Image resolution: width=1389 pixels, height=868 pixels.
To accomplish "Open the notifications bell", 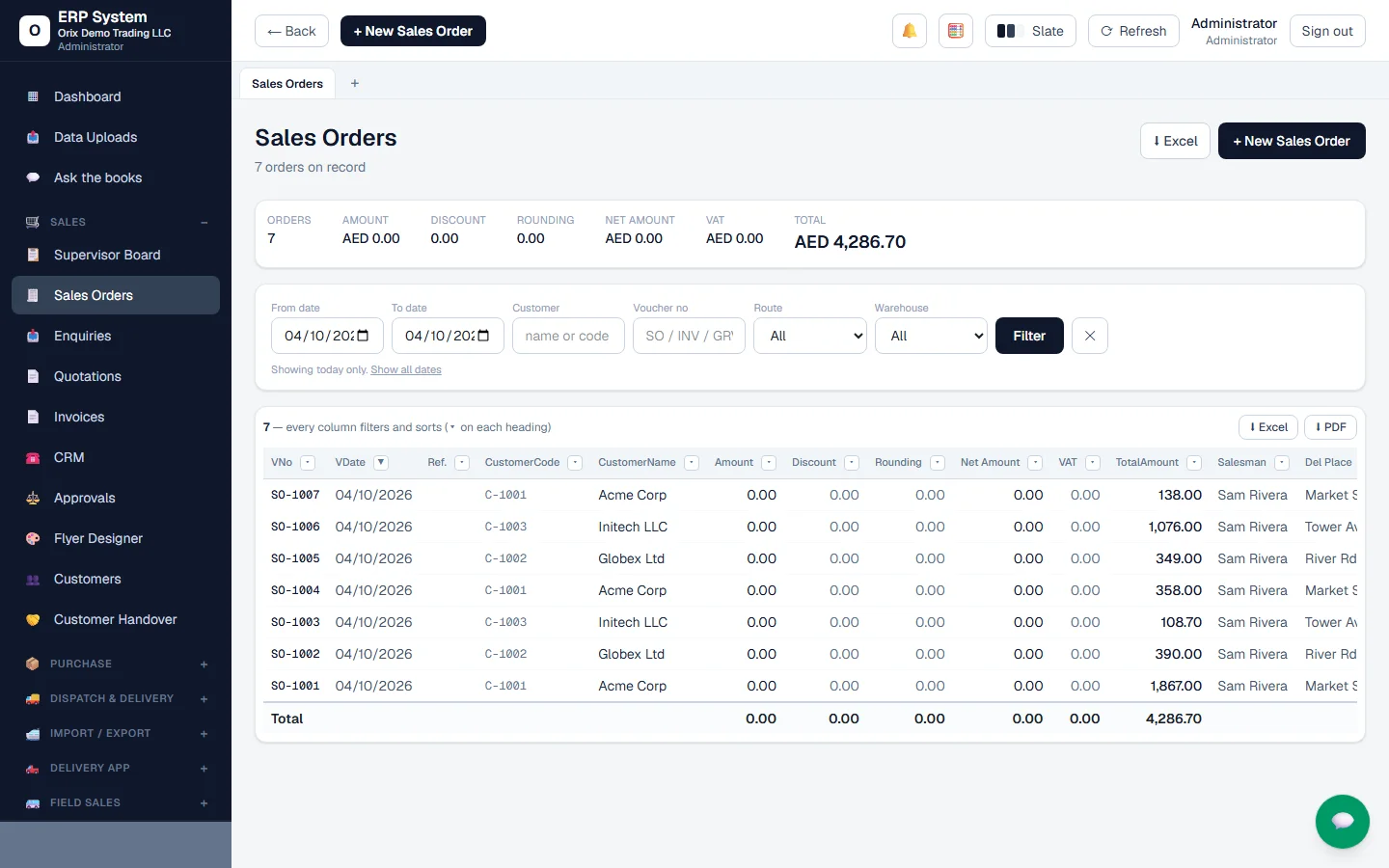I will coord(910,31).
